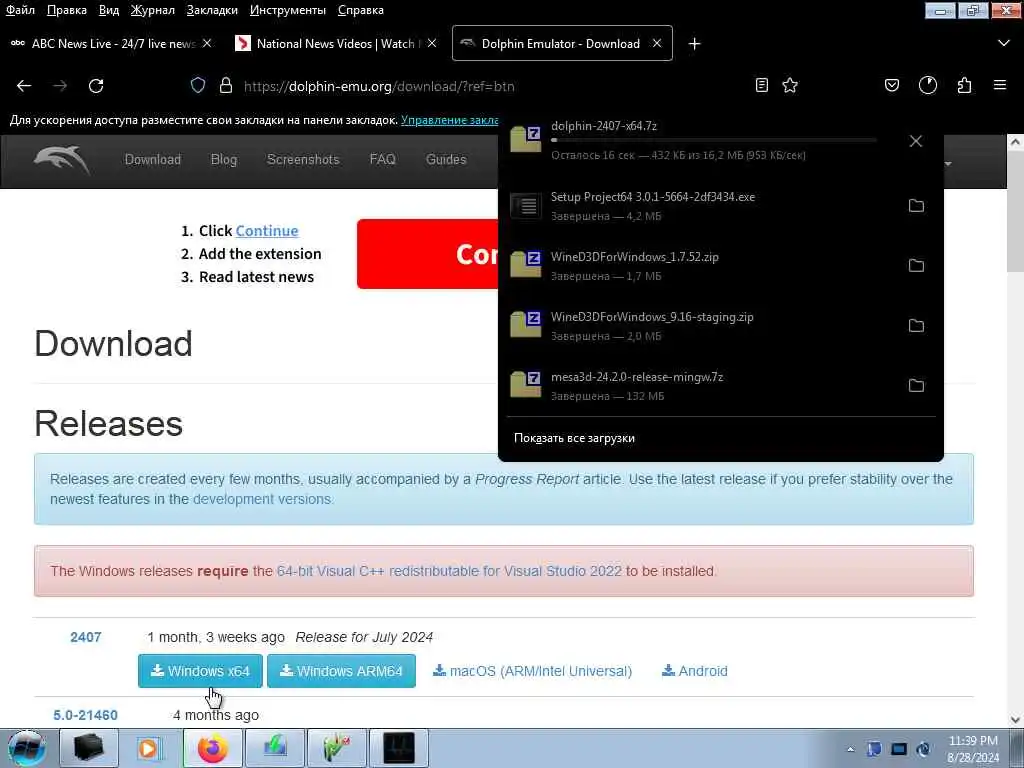1024x768 pixels.
Task: Open the Guides nav link
Action: 446,159
